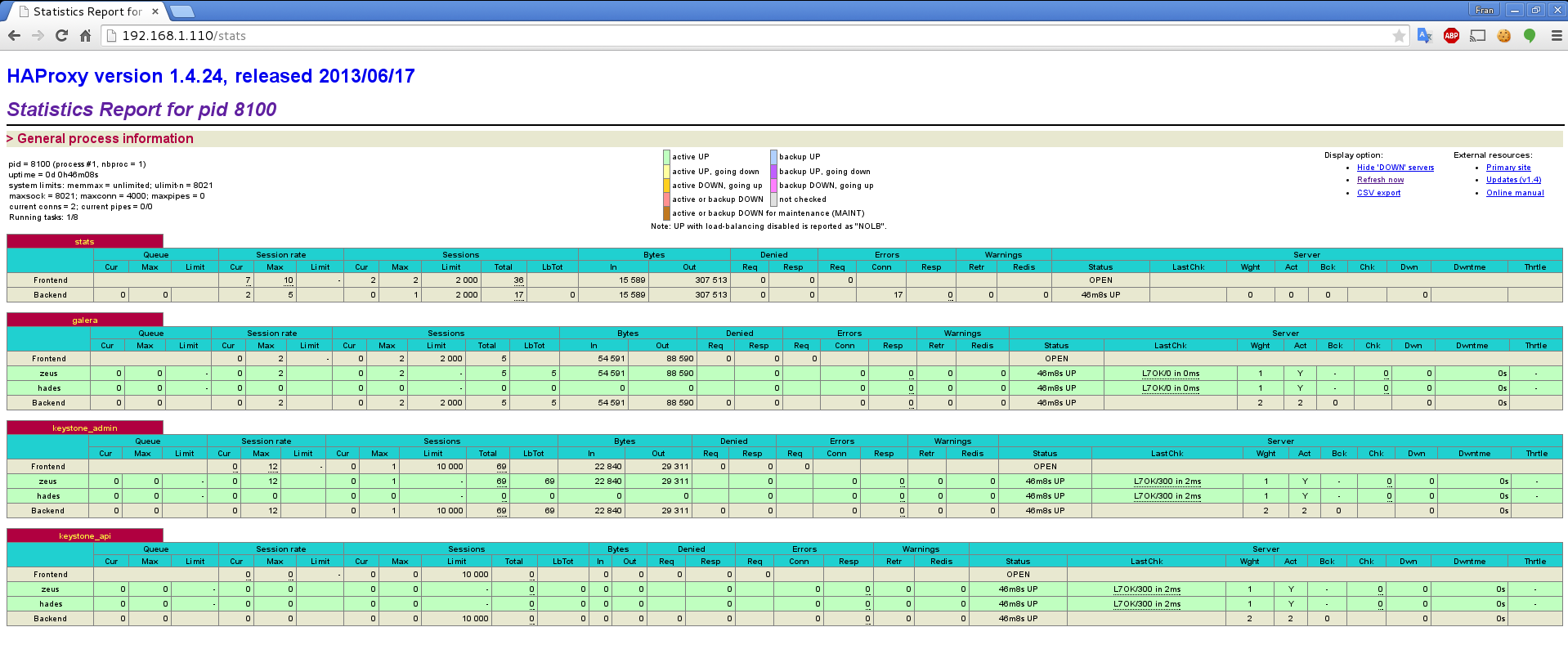Minimize the Chrome browser window
1568x645 pixels.
coord(1515,10)
